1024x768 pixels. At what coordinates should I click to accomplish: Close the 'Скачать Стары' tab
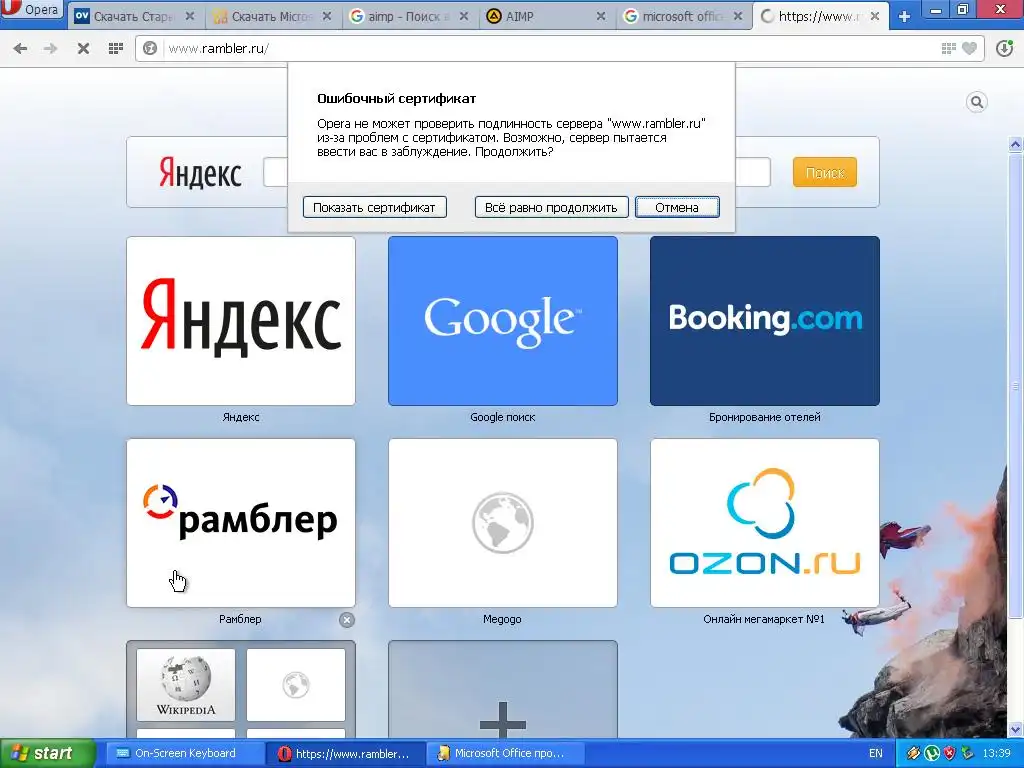pos(189,16)
